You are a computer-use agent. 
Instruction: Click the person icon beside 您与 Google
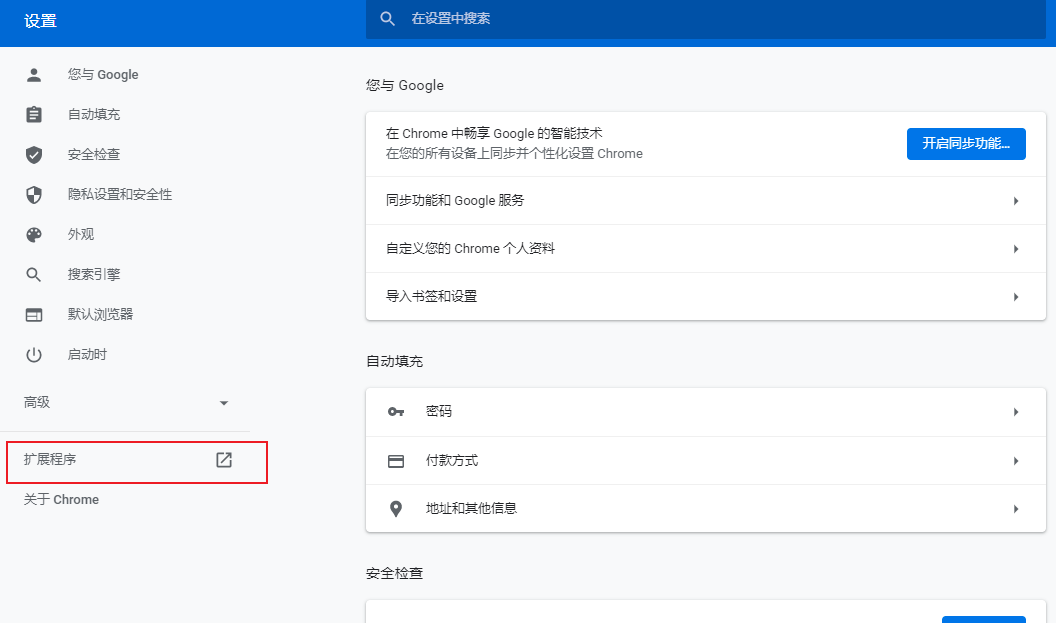coord(34,75)
